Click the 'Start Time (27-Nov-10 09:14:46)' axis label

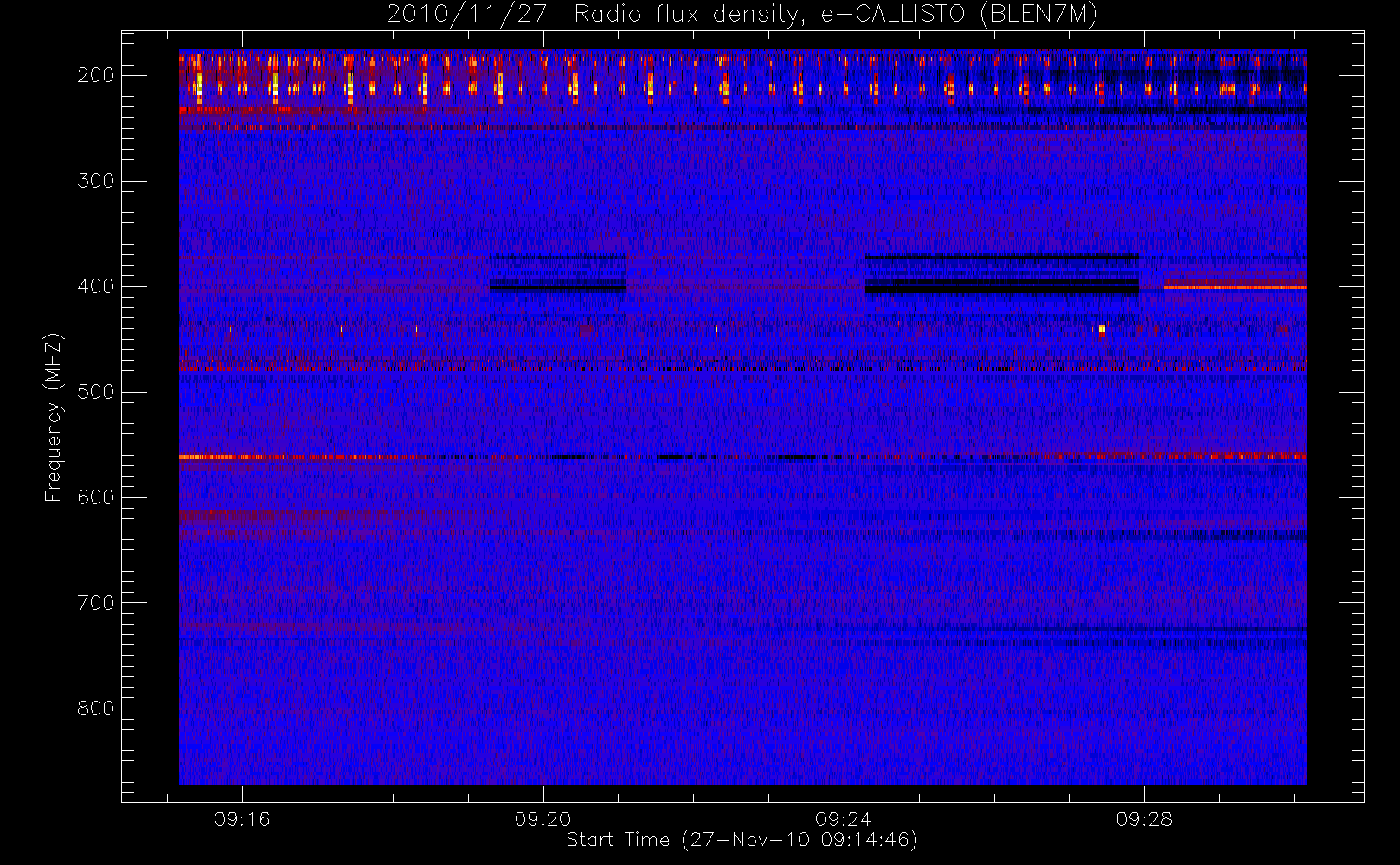click(742, 840)
